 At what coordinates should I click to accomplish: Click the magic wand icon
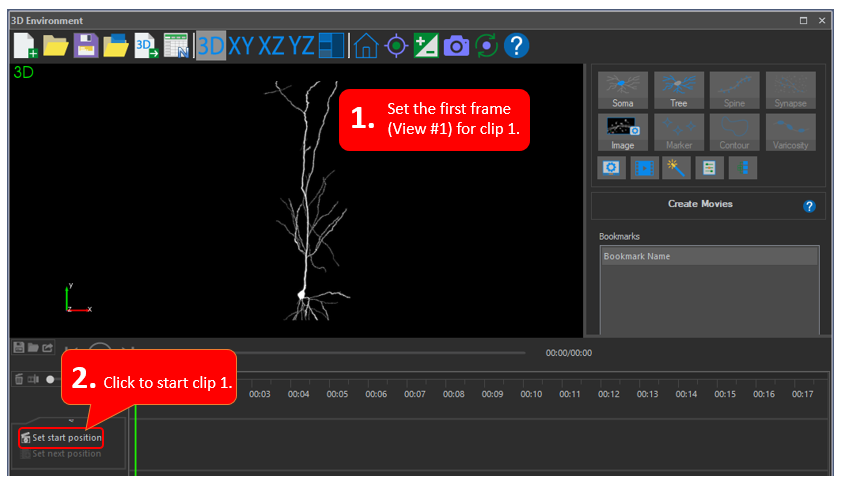pyautogui.click(x=676, y=168)
